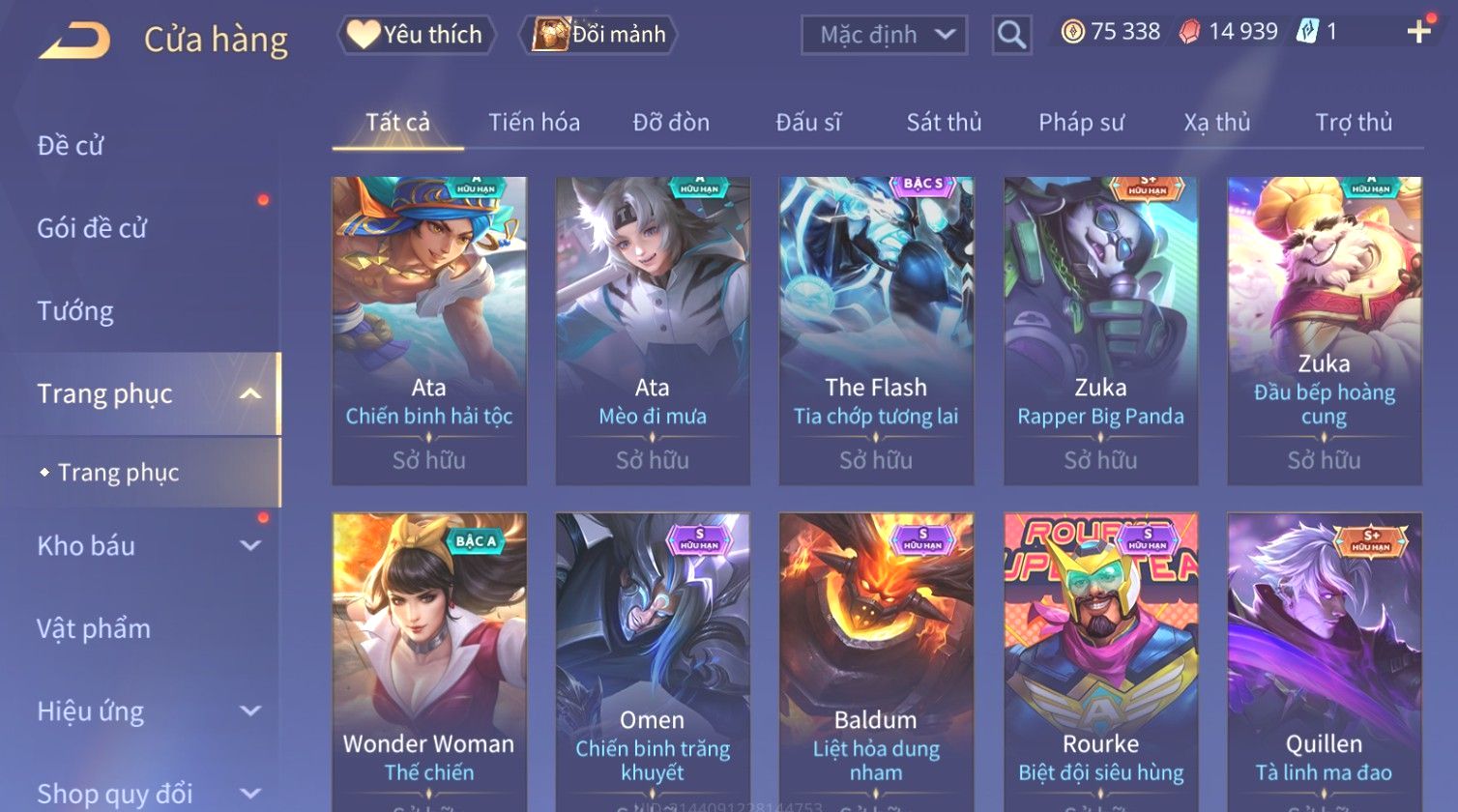Screen dimensions: 1458x812
Task: Expand the Kho báu sidebar section
Action: [250, 545]
